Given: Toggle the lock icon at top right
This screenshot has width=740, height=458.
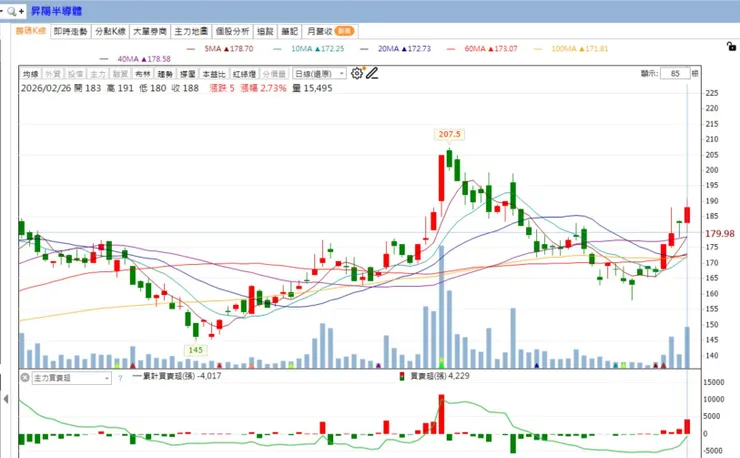Looking at the screenshot, I should (731, 46).
